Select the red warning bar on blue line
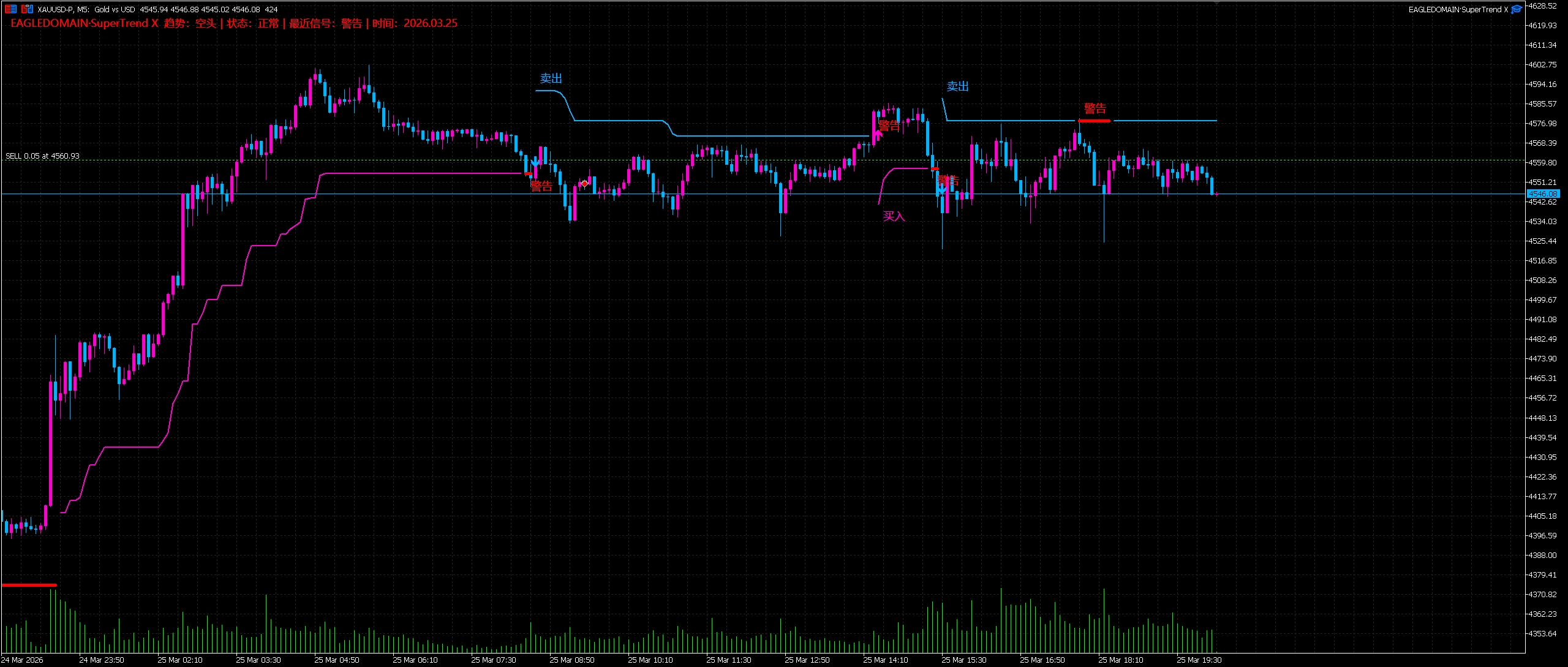1568x667 pixels. click(x=1094, y=121)
